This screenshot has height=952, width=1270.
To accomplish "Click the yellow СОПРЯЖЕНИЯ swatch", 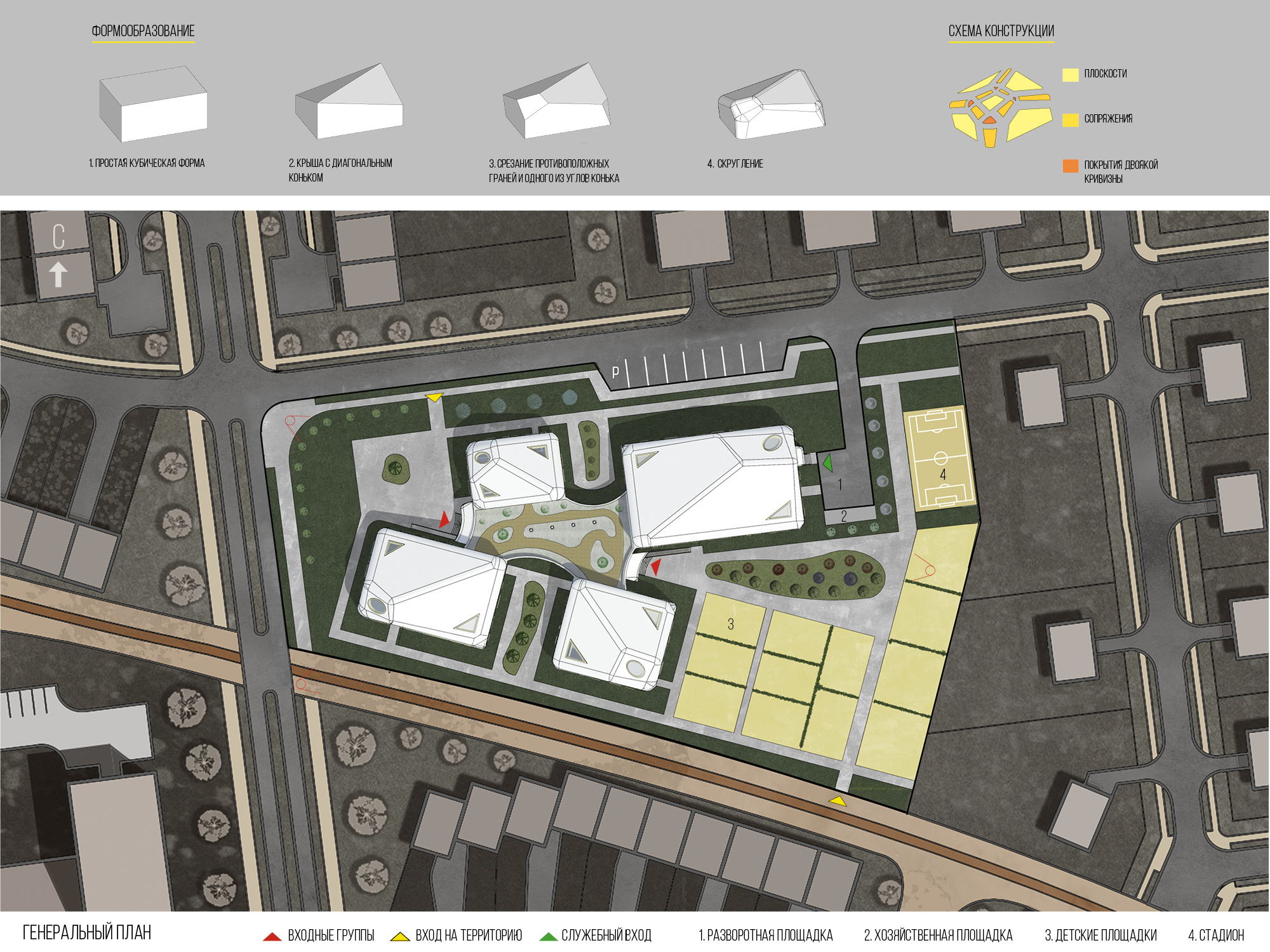I will (x=1071, y=120).
